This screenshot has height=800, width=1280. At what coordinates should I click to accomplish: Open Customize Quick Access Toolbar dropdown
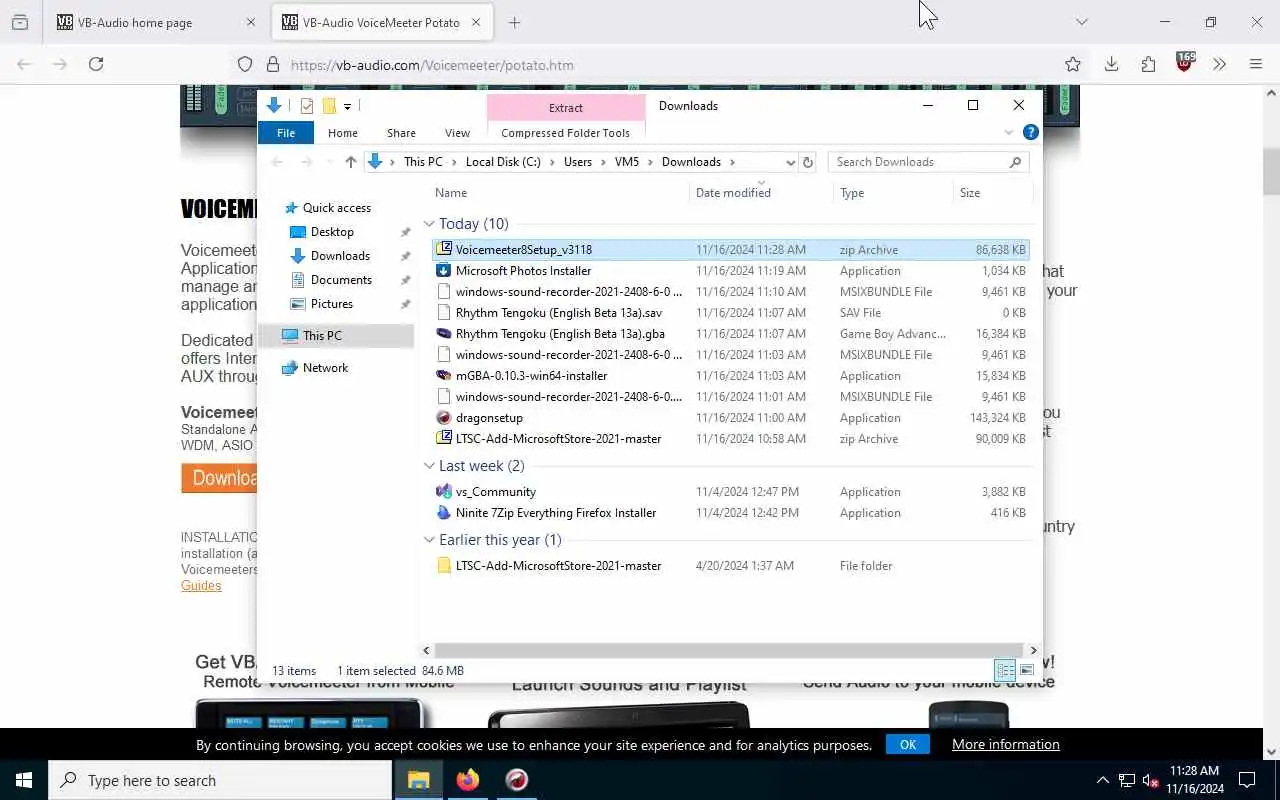(x=347, y=106)
